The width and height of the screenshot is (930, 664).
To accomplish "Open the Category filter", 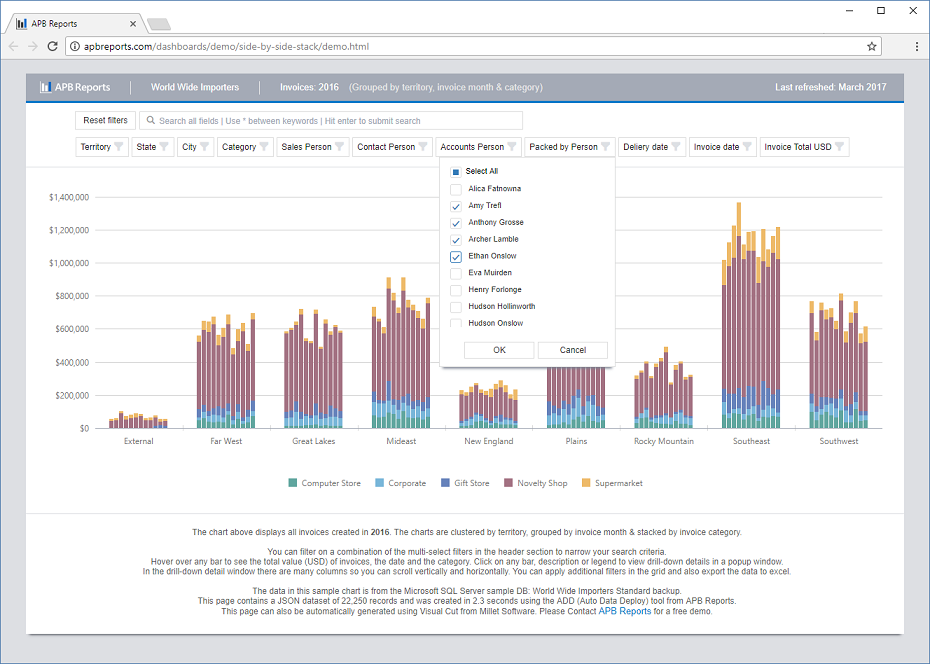I will [x=245, y=147].
